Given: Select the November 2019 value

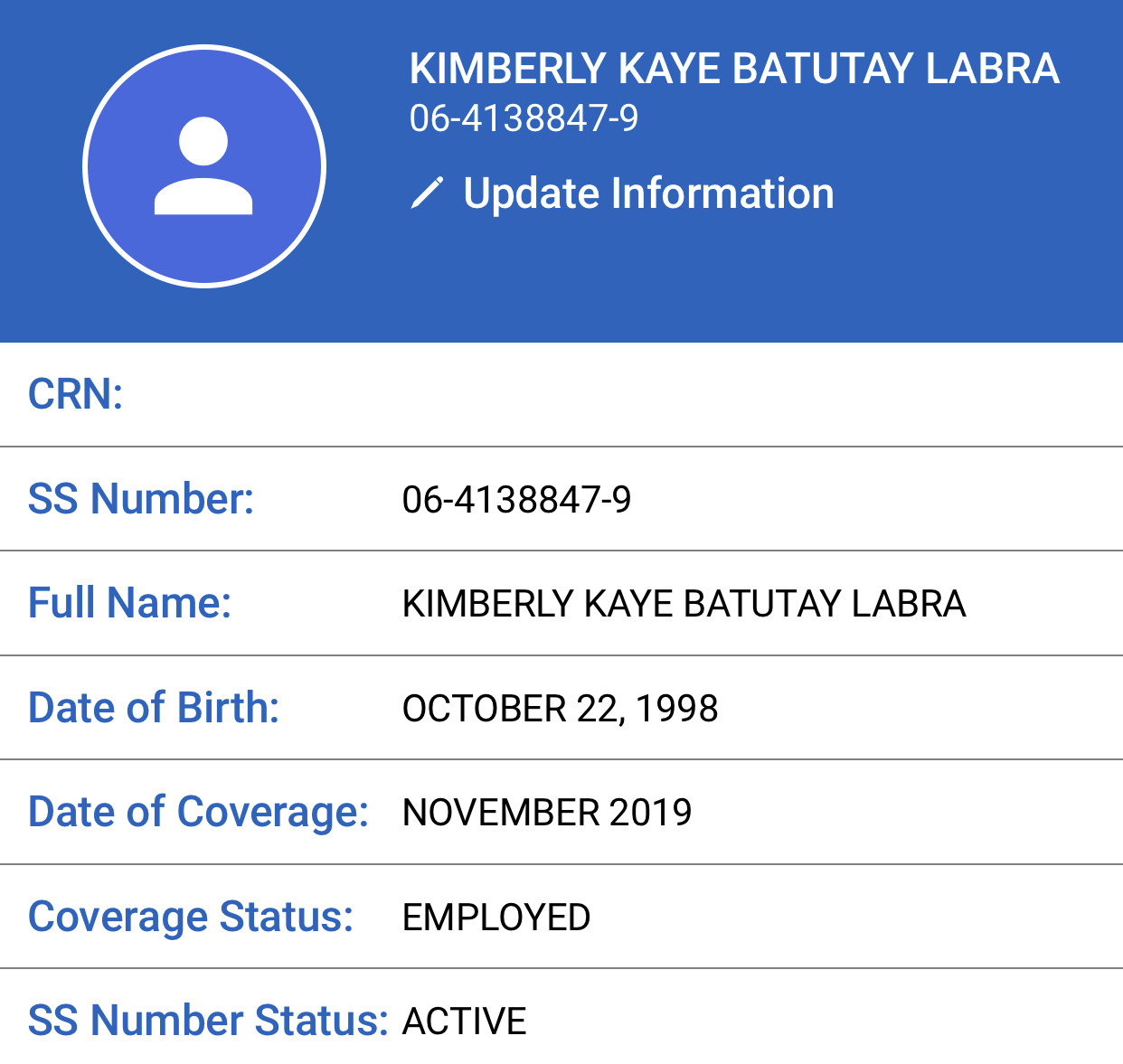Looking at the screenshot, I should [x=547, y=813].
